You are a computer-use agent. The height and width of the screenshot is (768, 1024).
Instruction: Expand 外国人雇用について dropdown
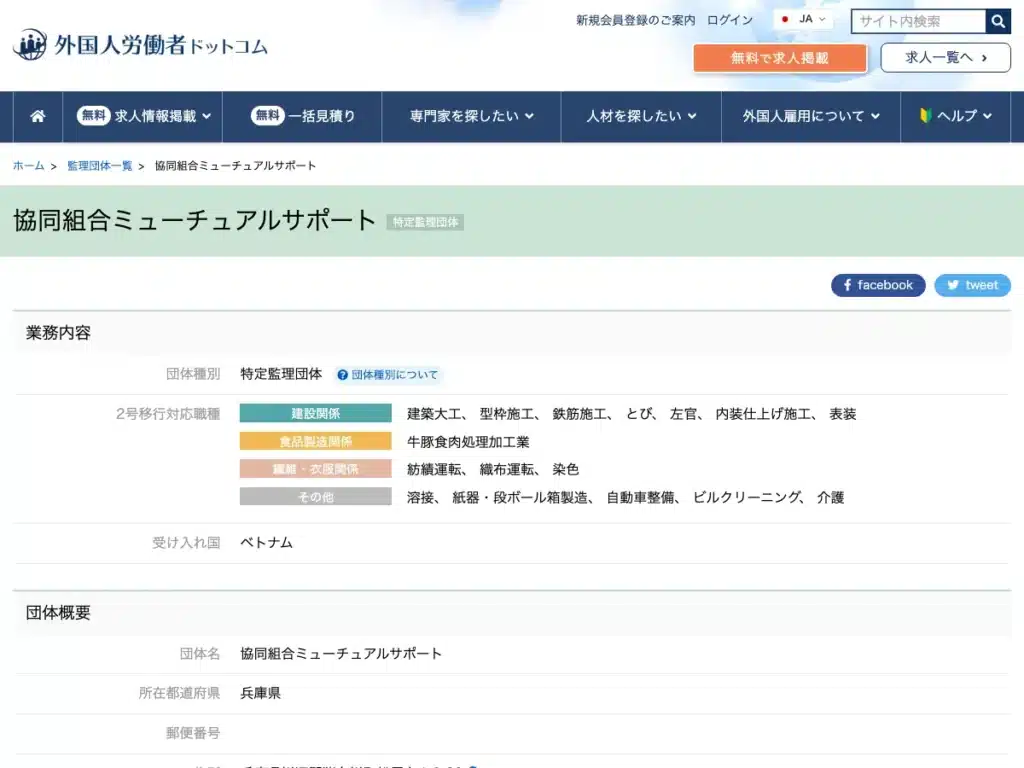click(x=811, y=116)
